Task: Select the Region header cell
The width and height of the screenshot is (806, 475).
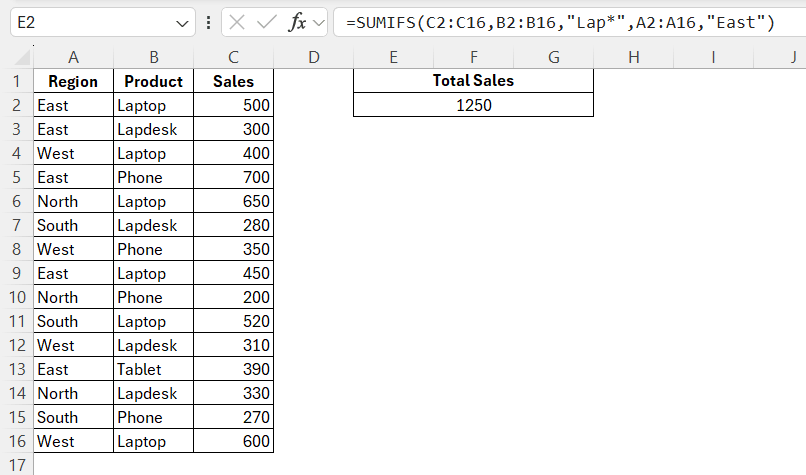Action: pos(73,81)
